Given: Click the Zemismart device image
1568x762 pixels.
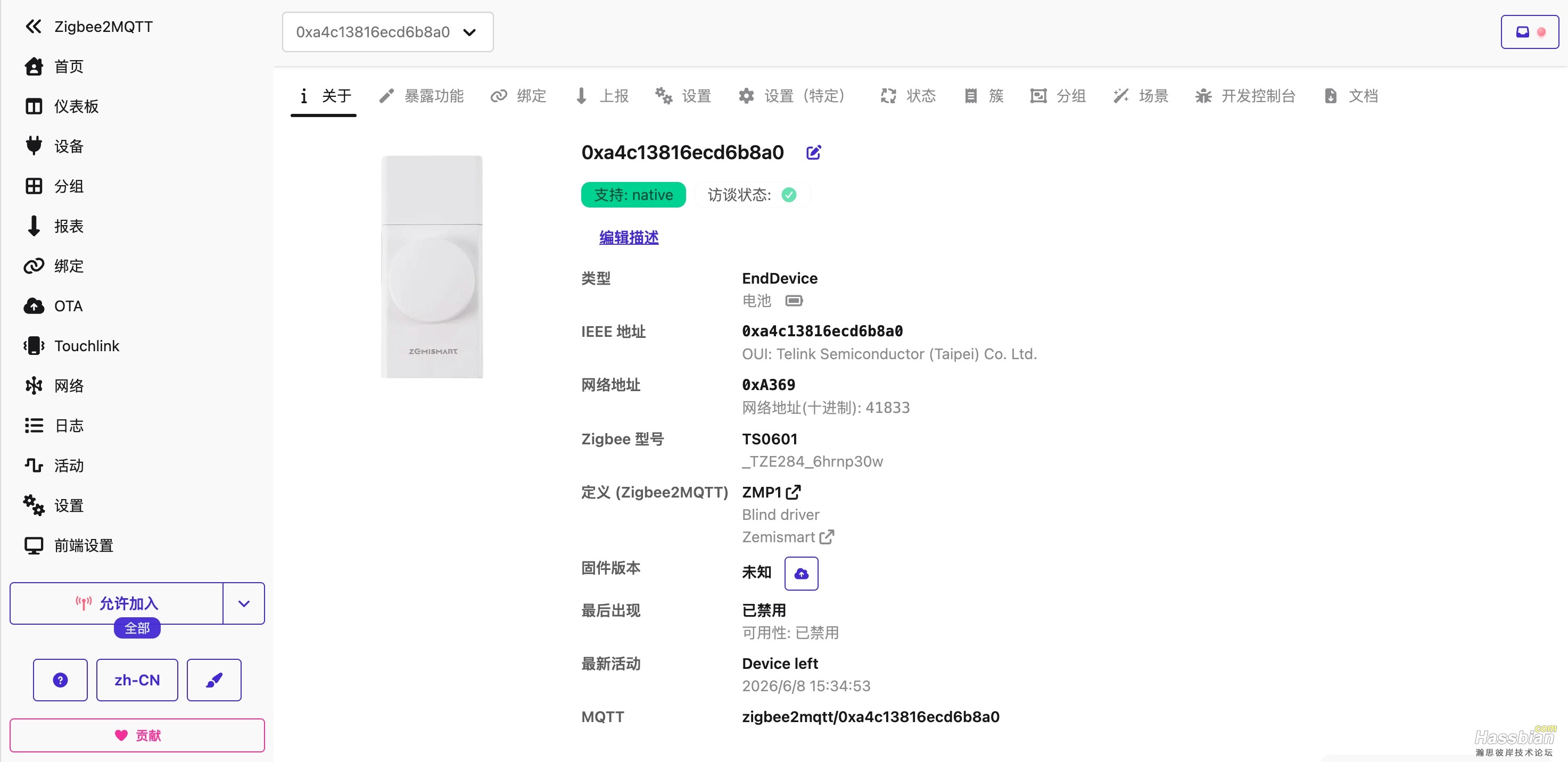Looking at the screenshot, I should tap(432, 267).
